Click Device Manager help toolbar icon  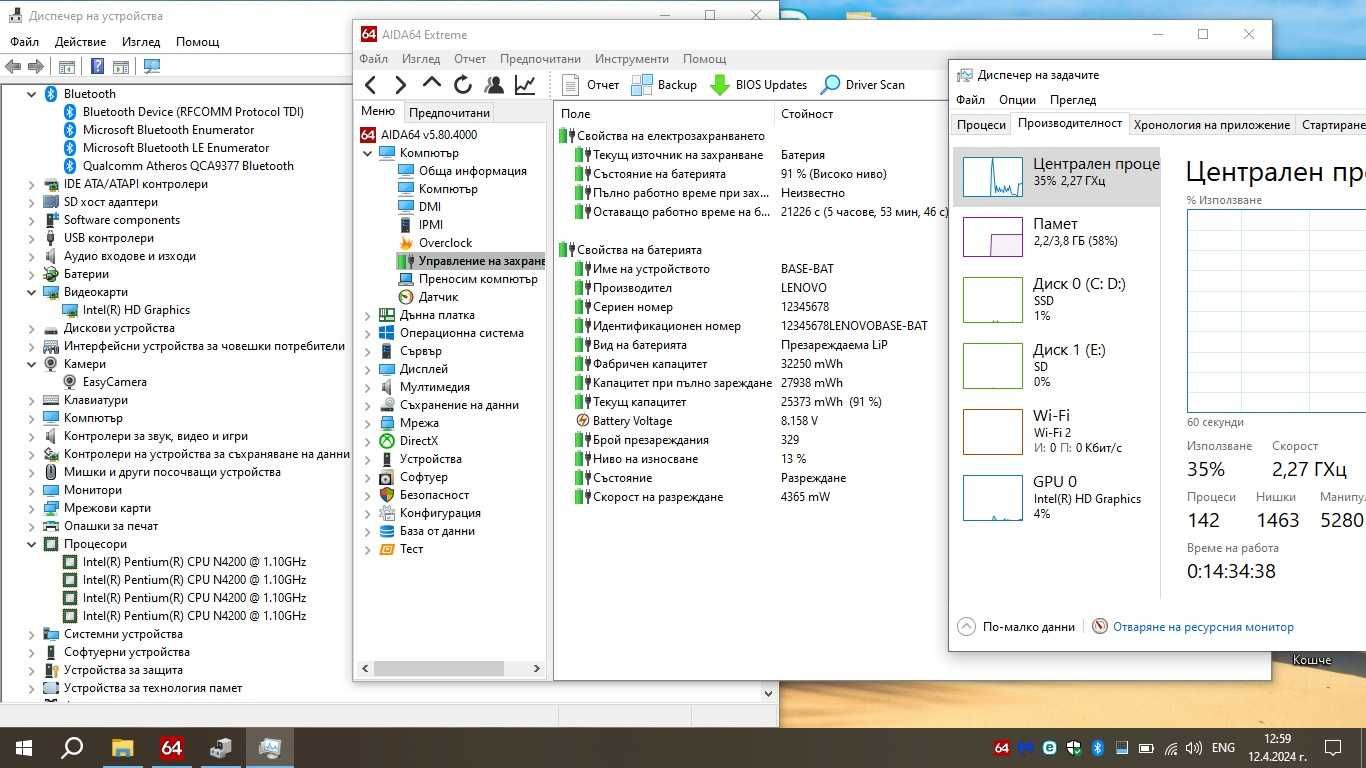click(97, 67)
